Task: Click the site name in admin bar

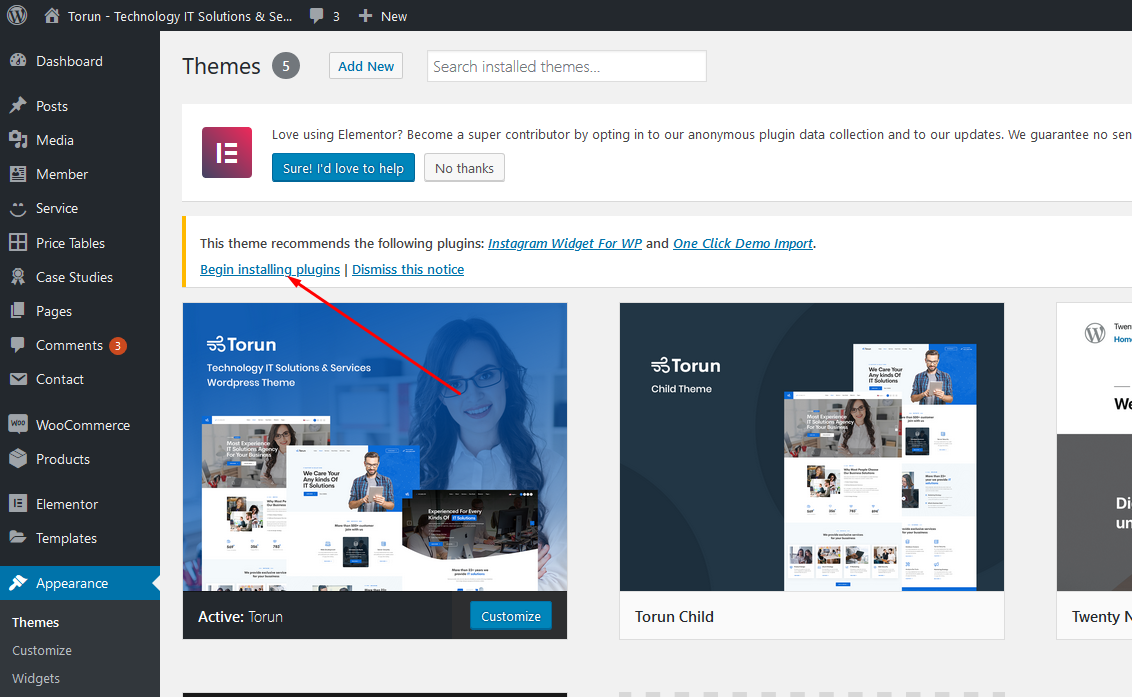Action: point(180,16)
